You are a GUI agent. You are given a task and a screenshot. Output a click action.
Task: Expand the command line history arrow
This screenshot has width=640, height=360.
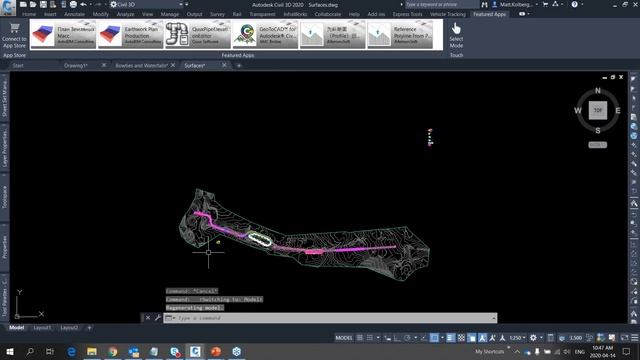click(x=493, y=318)
